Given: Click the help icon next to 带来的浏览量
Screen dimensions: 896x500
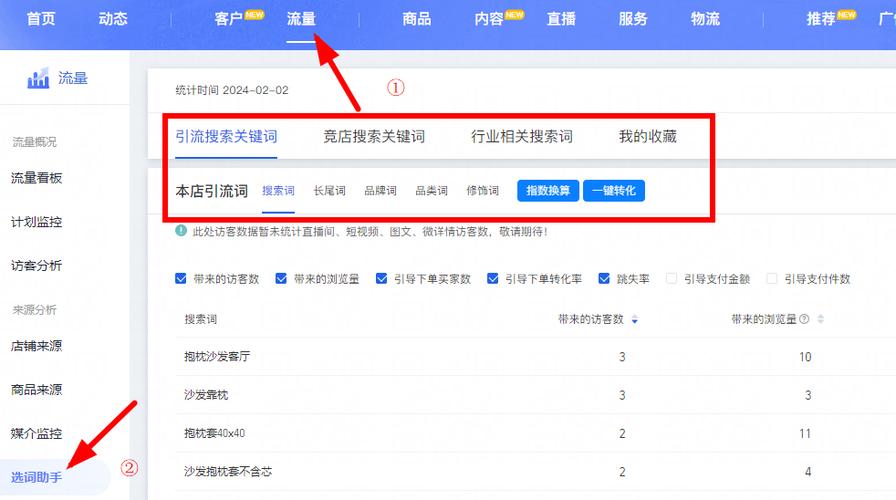Looking at the screenshot, I should click(804, 319).
